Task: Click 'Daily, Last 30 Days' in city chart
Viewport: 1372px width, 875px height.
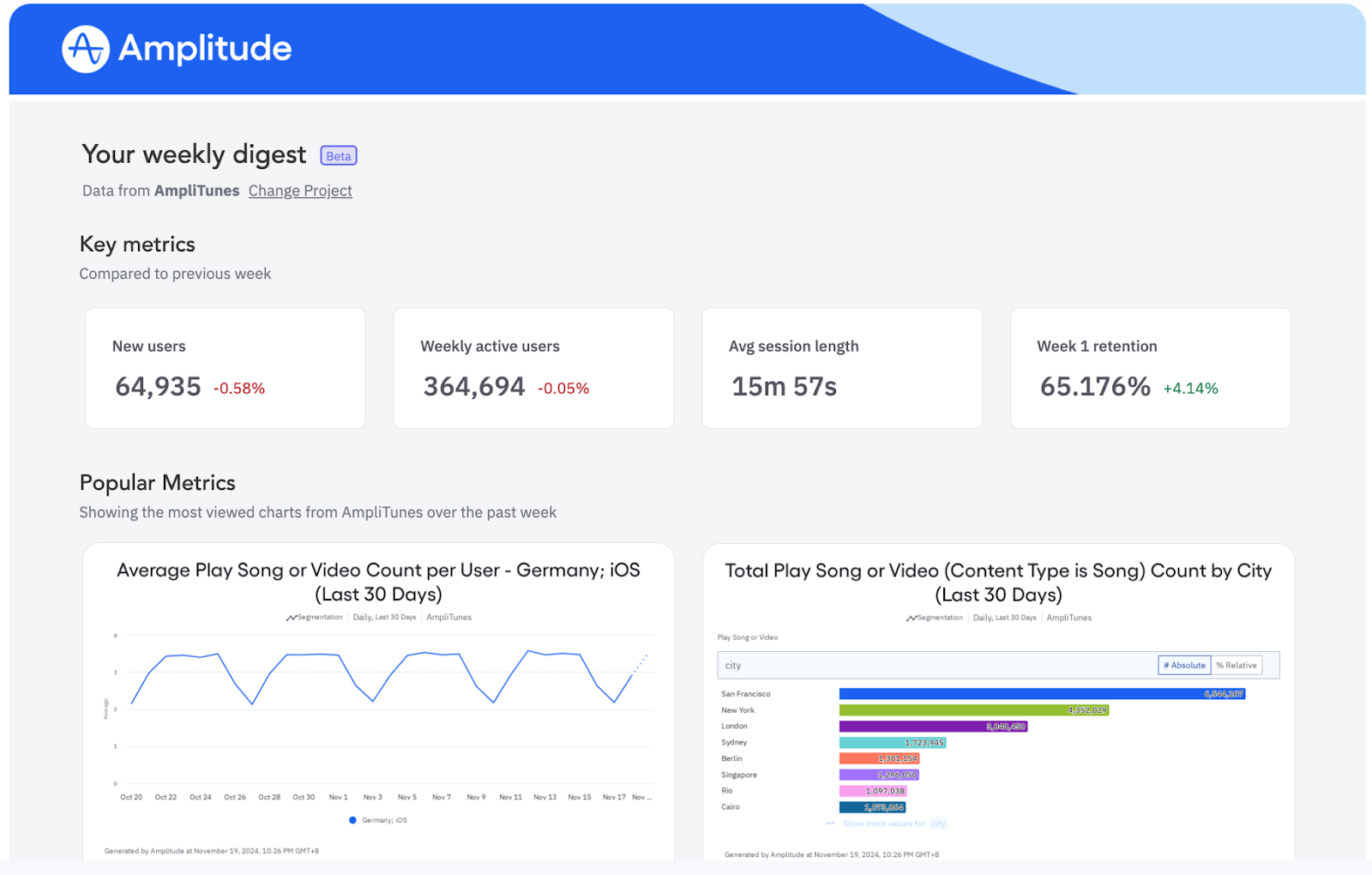Action: pyautogui.click(x=1004, y=618)
